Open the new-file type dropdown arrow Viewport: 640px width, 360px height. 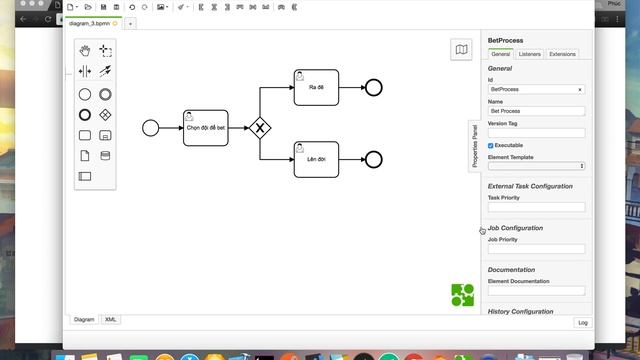(77, 7)
